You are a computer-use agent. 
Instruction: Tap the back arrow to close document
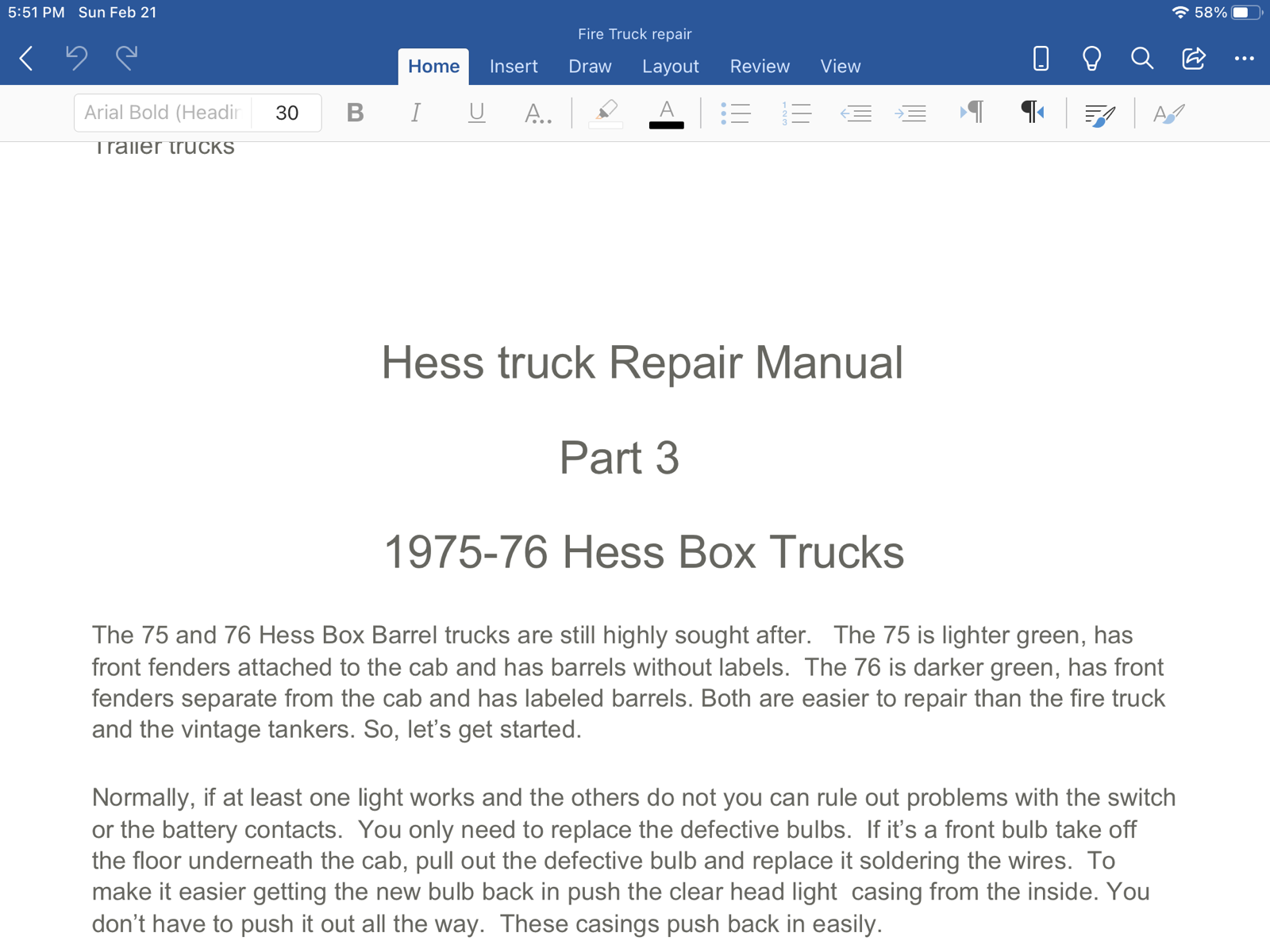tap(26, 58)
